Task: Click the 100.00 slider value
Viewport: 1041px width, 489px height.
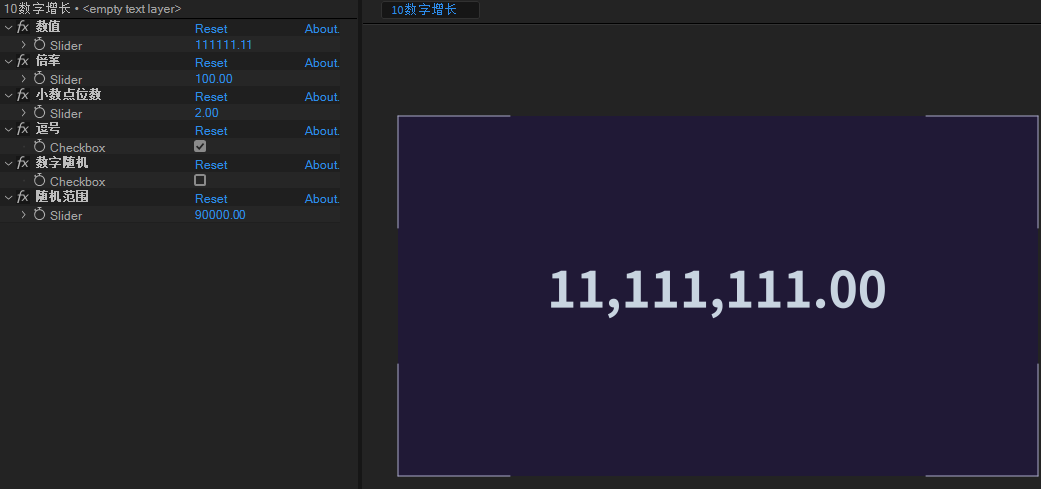Action: click(214, 78)
